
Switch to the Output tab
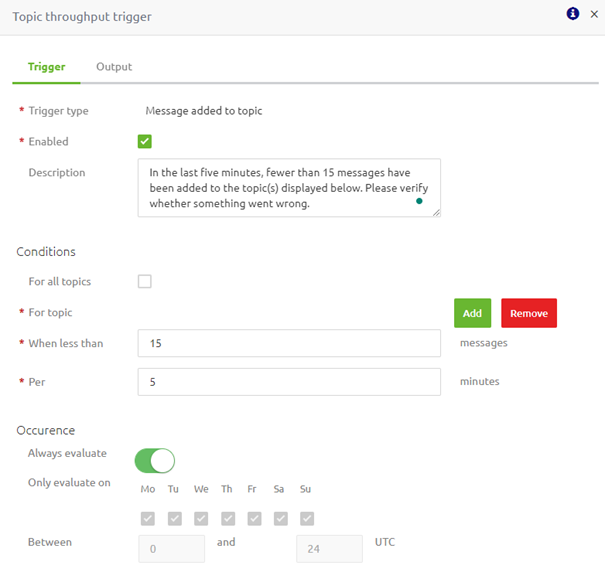(x=114, y=67)
